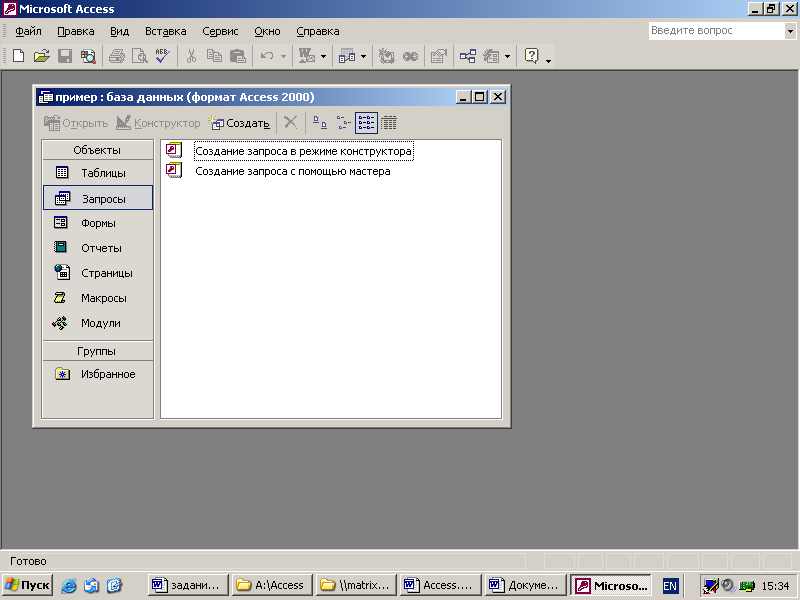Image resolution: width=800 pixels, height=600 pixels.
Task: Click the Help question mark icon
Action: pyautogui.click(x=532, y=56)
